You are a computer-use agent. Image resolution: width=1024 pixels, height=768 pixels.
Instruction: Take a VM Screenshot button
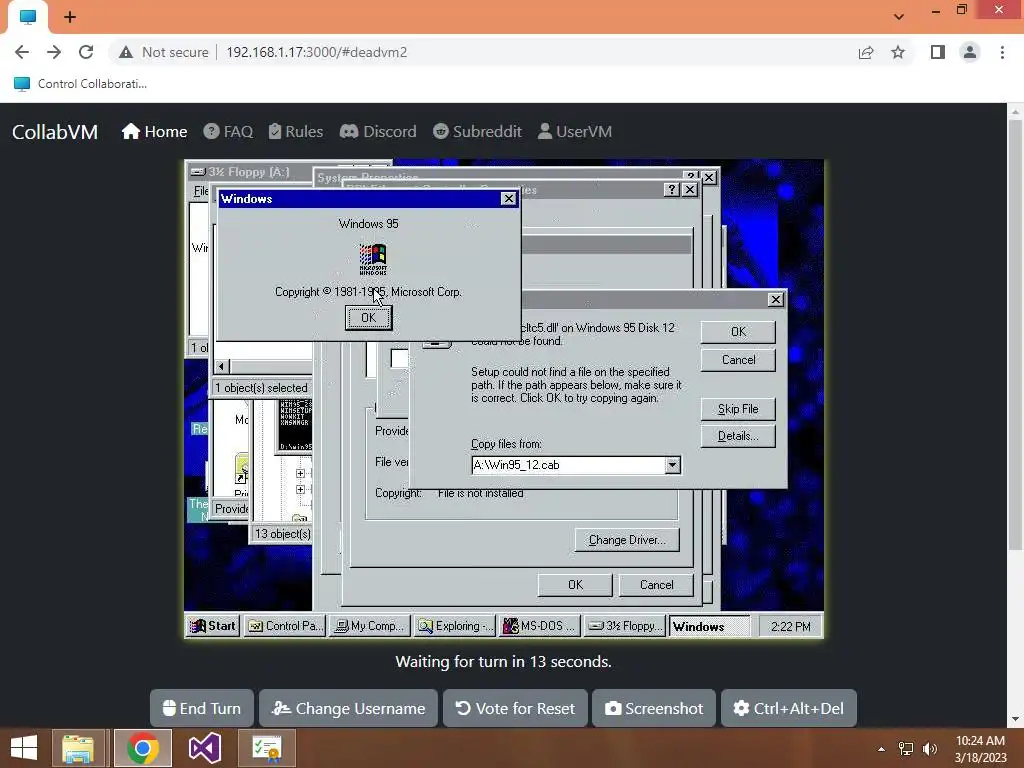654,709
